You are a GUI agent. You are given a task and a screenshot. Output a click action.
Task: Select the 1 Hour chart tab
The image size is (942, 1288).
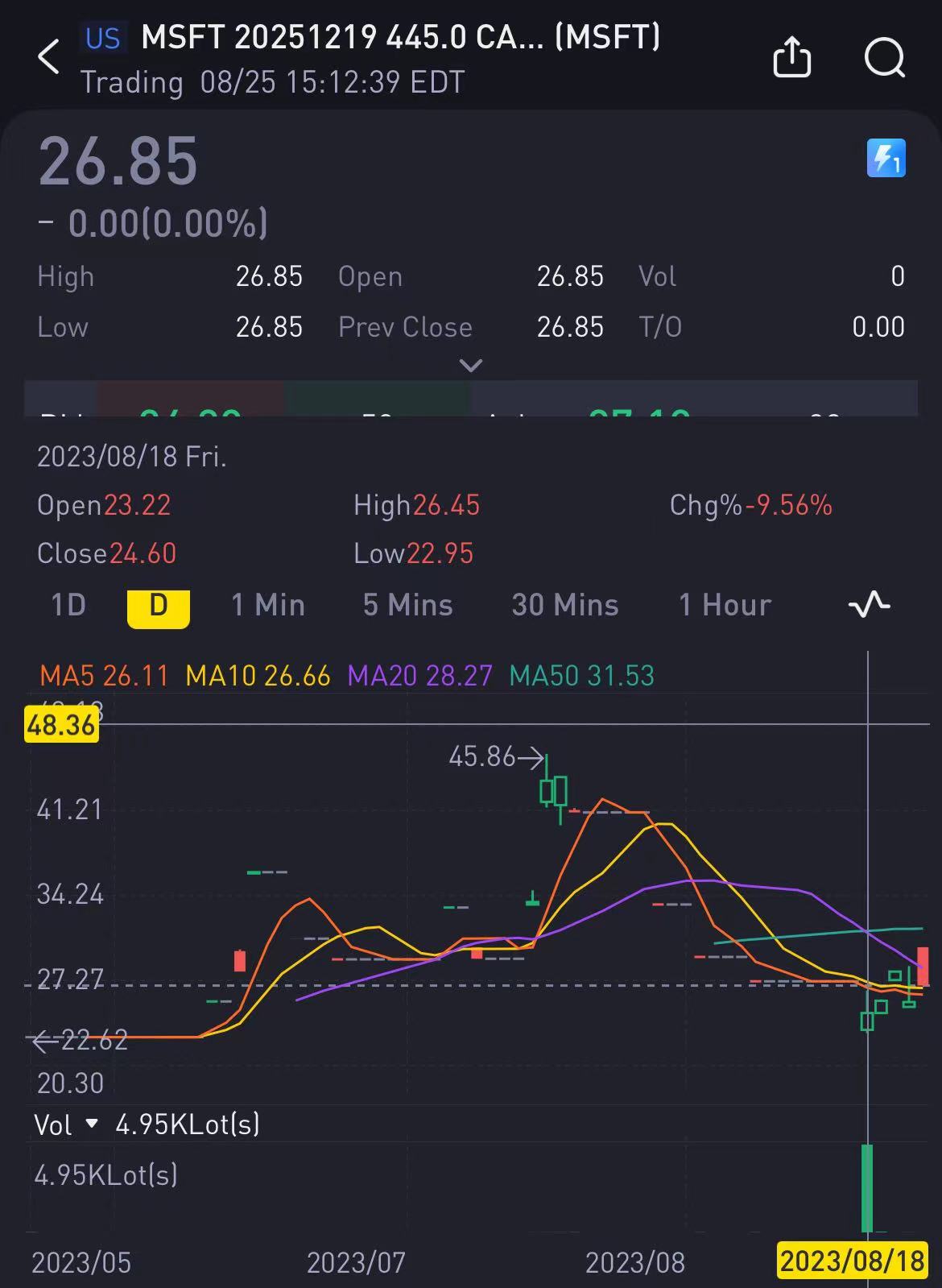pyautogui.click(x=725, y=605)
